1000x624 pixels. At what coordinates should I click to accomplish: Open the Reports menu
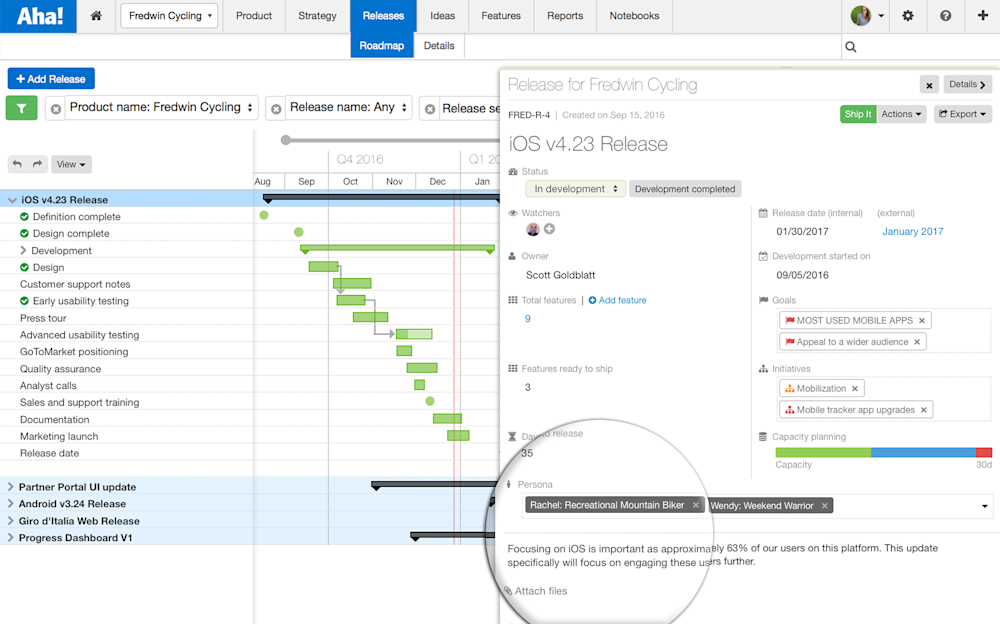(x=565, y=16)
